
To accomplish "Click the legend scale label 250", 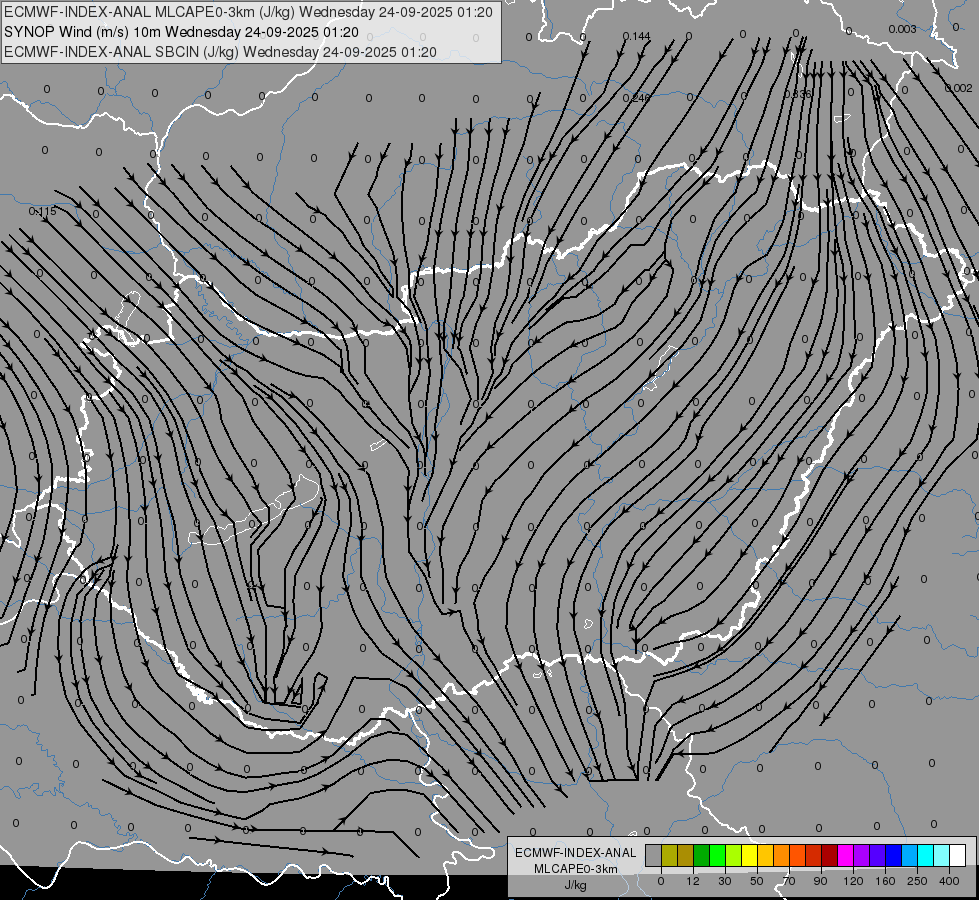I will (917, 881).
